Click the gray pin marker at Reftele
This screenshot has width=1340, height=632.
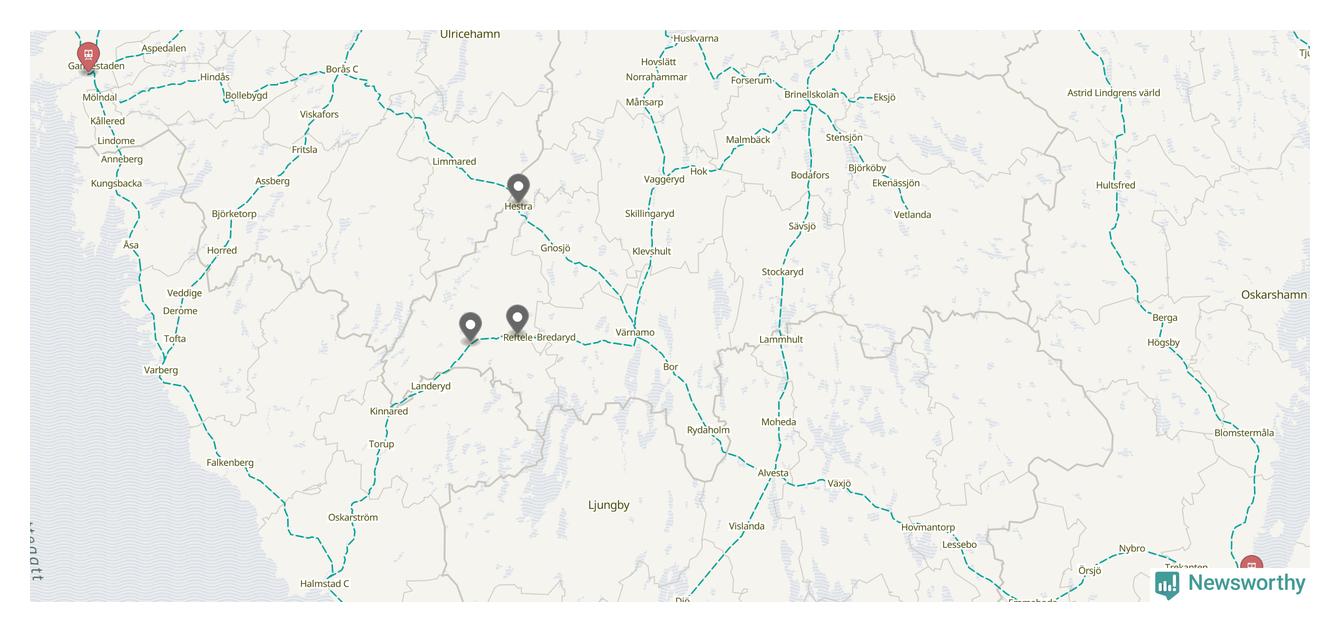coord(517,319)
